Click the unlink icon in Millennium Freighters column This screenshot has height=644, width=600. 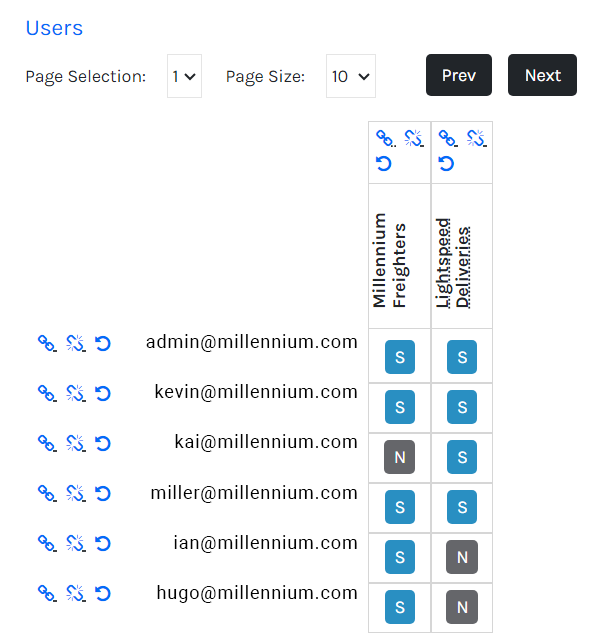coord(414,138)
